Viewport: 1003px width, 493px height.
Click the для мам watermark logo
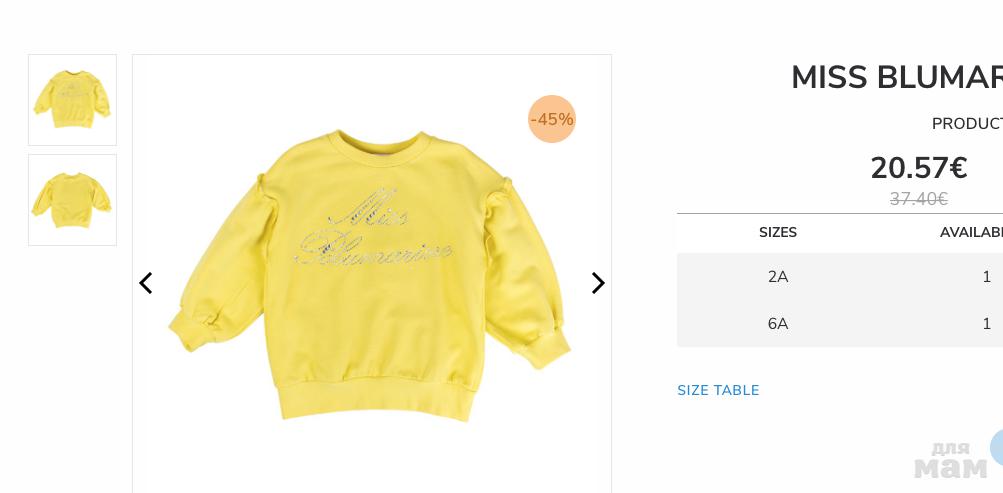[951, 460]
